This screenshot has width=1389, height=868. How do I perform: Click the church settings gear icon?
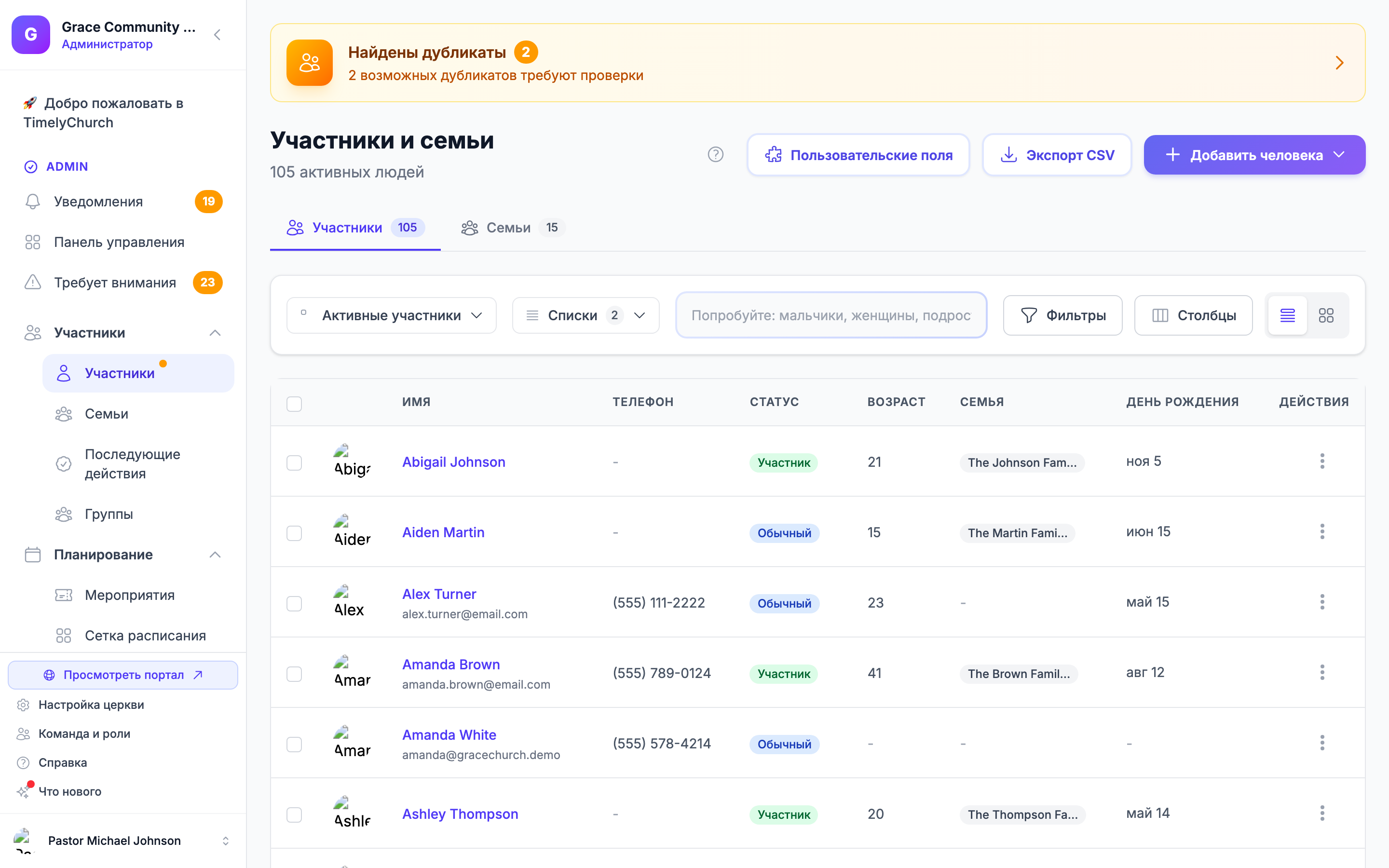[x=23, y=705]
